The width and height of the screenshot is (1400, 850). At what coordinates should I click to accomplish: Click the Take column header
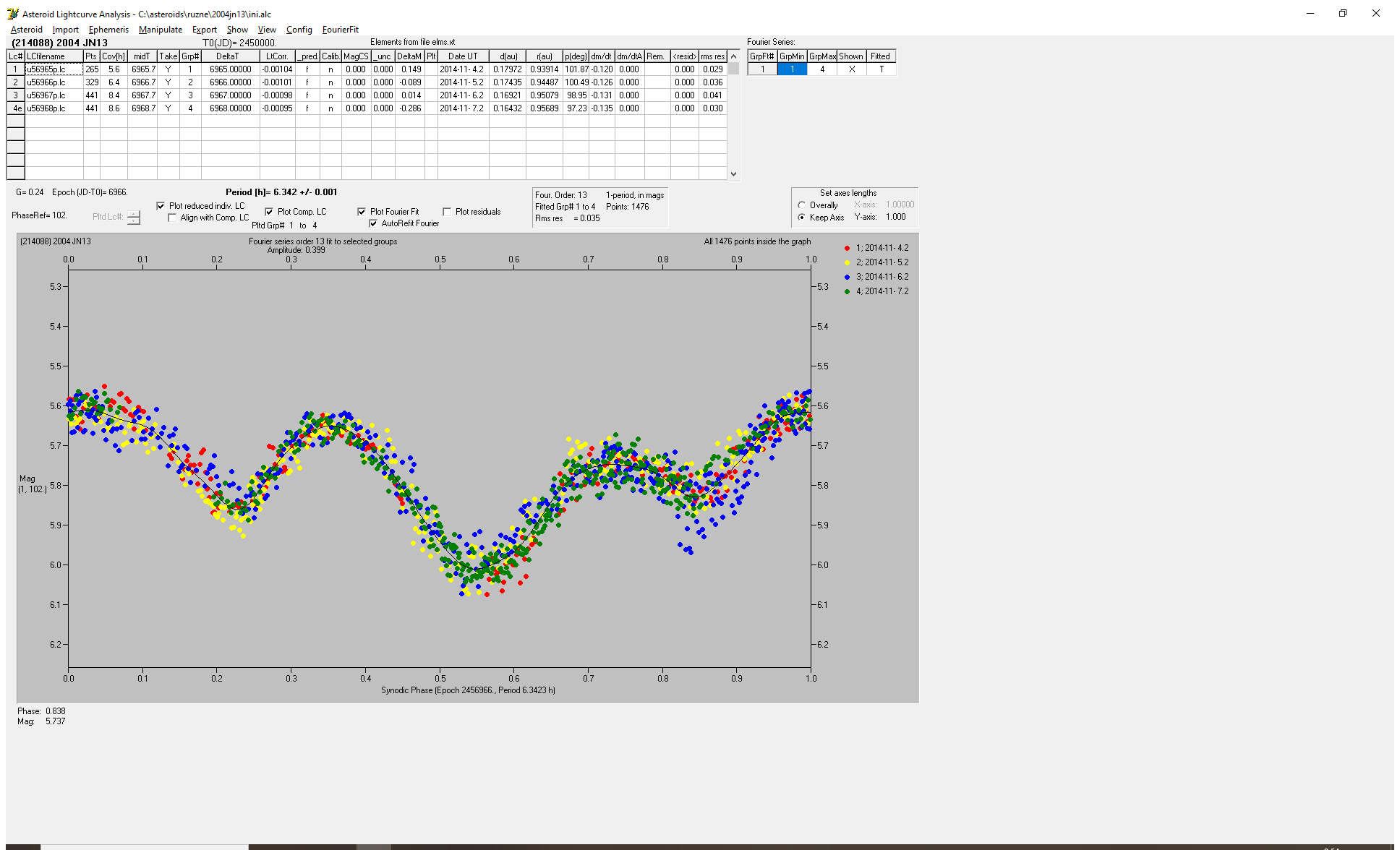click(x=168, y=56)
